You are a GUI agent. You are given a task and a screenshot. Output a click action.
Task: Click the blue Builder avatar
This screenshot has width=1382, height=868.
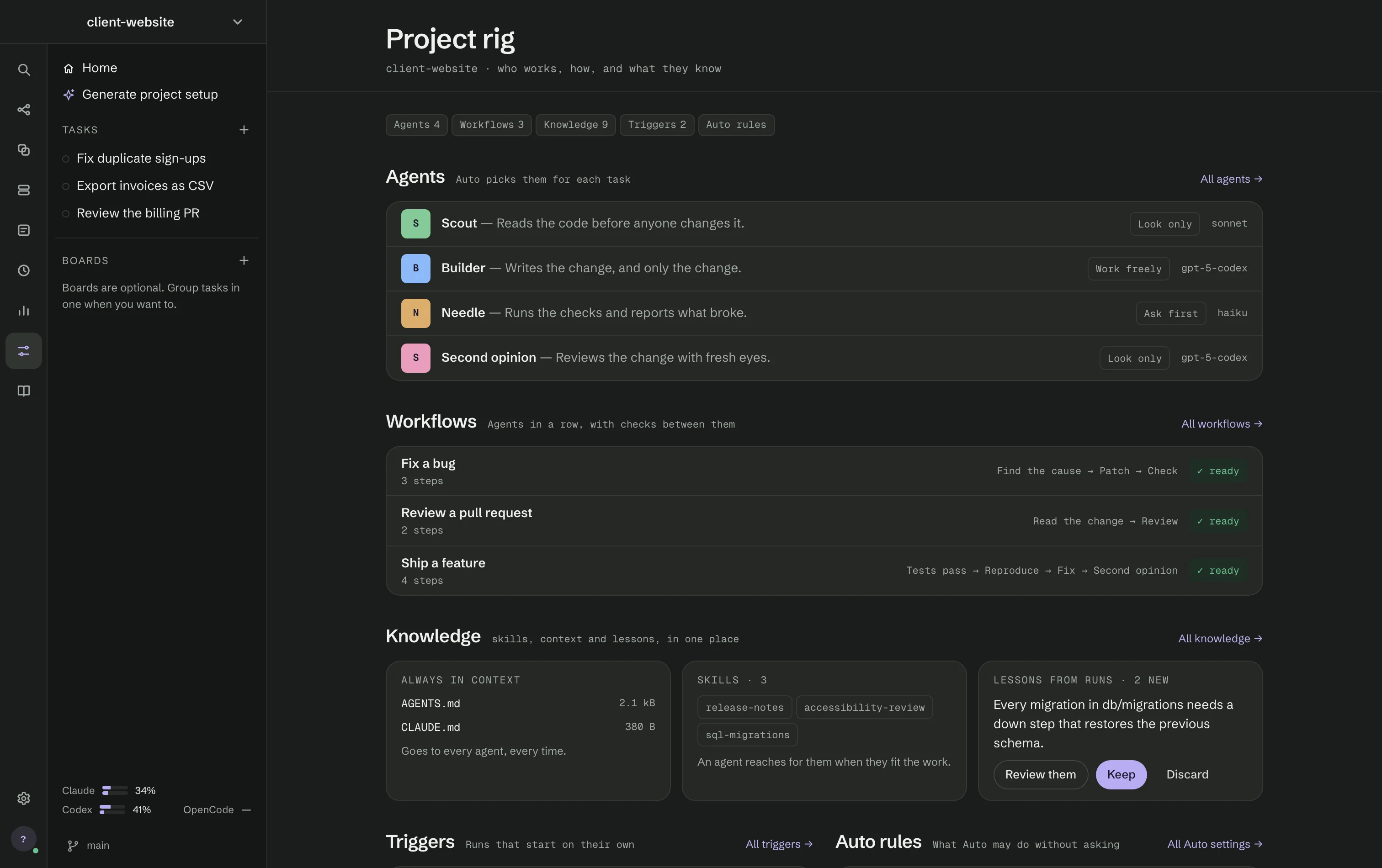point(415,269)
